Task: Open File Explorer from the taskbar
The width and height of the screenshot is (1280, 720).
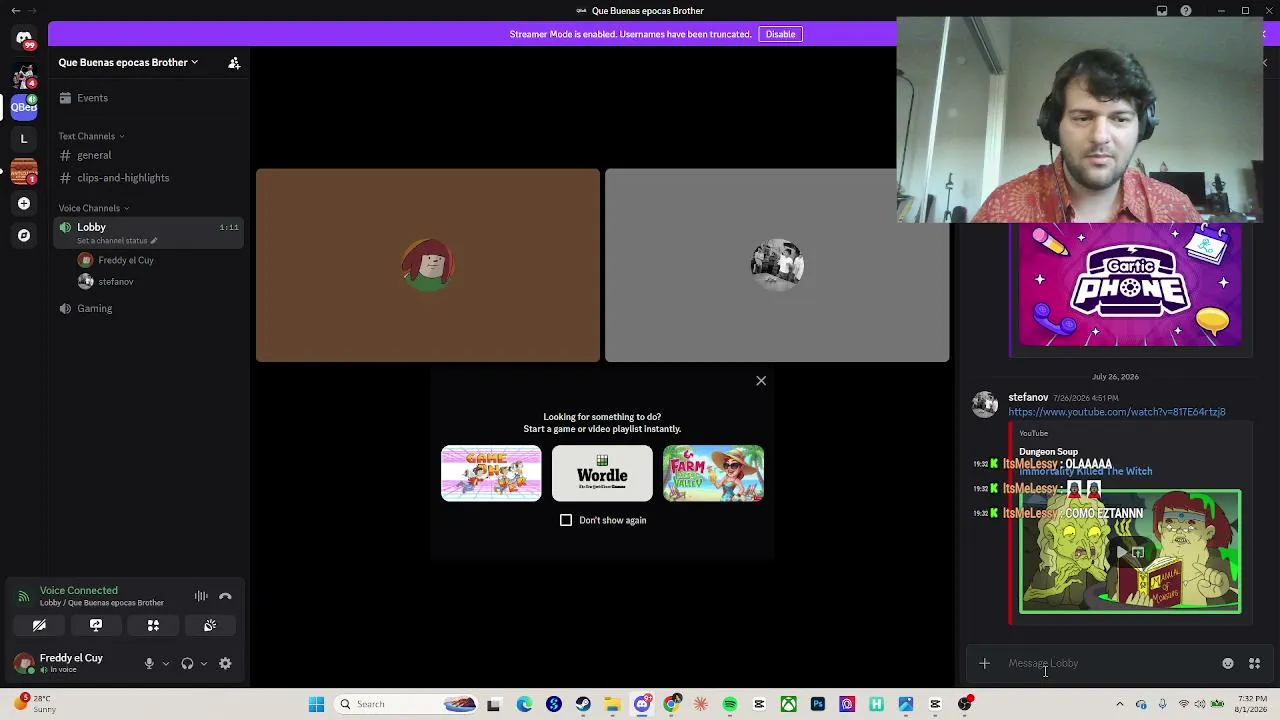Action: click(x=612, y=704)
